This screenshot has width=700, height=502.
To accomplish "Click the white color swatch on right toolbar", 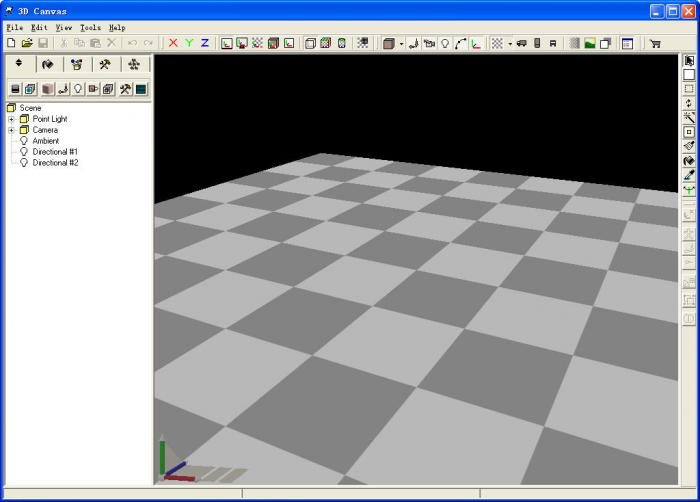I will [x=689, y=75].
